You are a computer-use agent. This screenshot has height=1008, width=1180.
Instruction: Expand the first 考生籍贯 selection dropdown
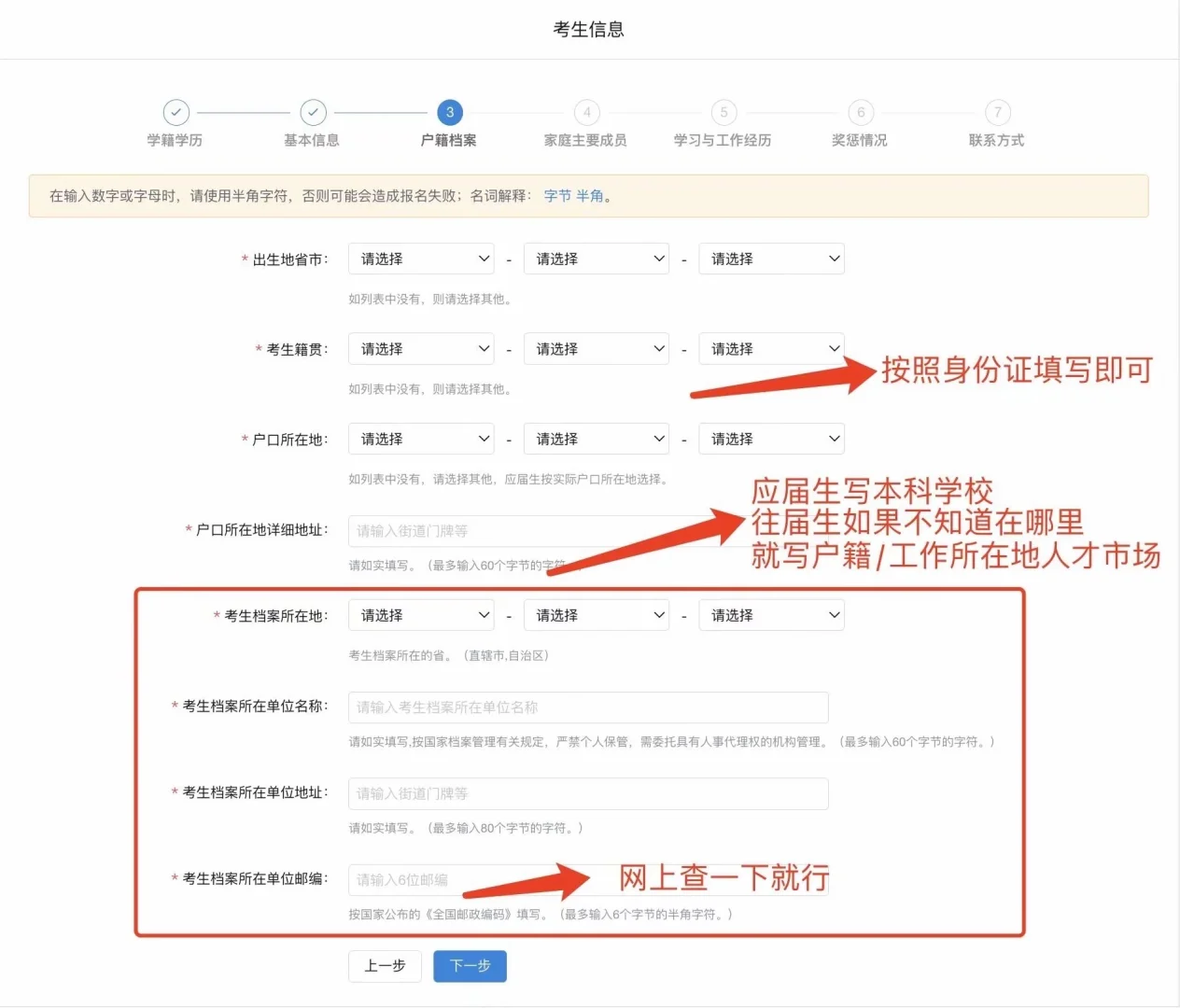pos(420,348)
